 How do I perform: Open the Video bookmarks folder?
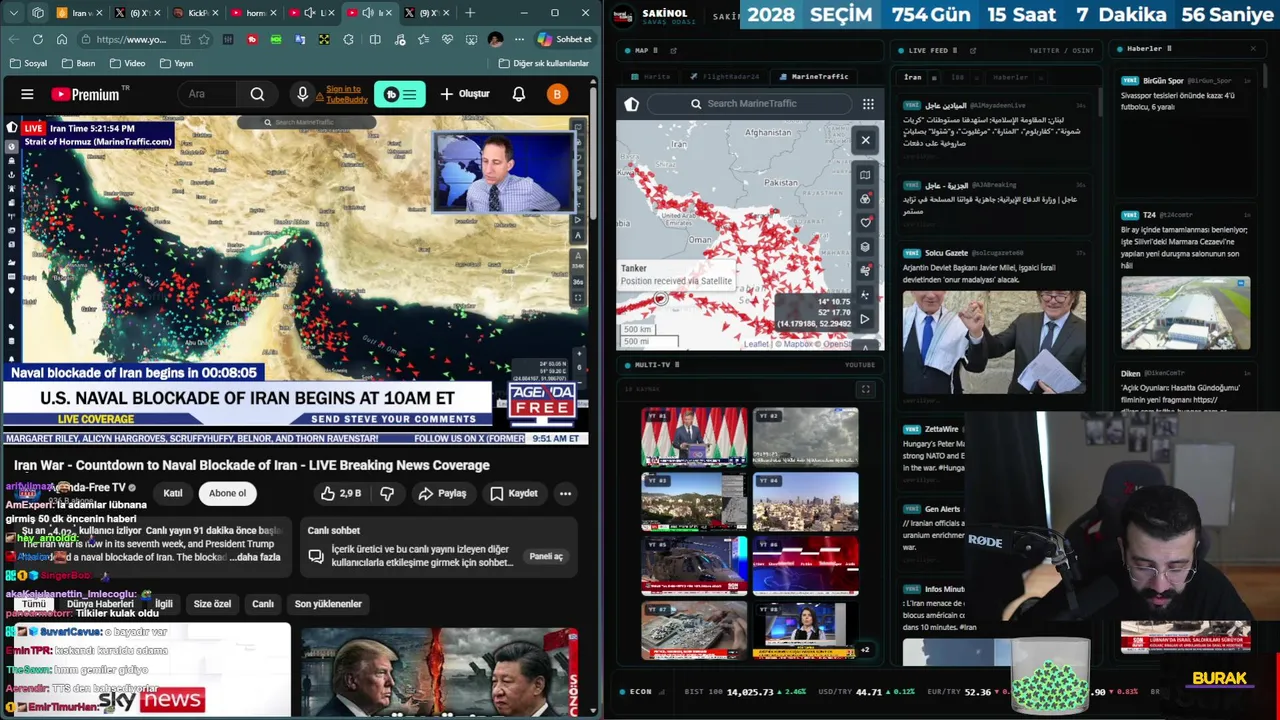[x=127, y=63]
